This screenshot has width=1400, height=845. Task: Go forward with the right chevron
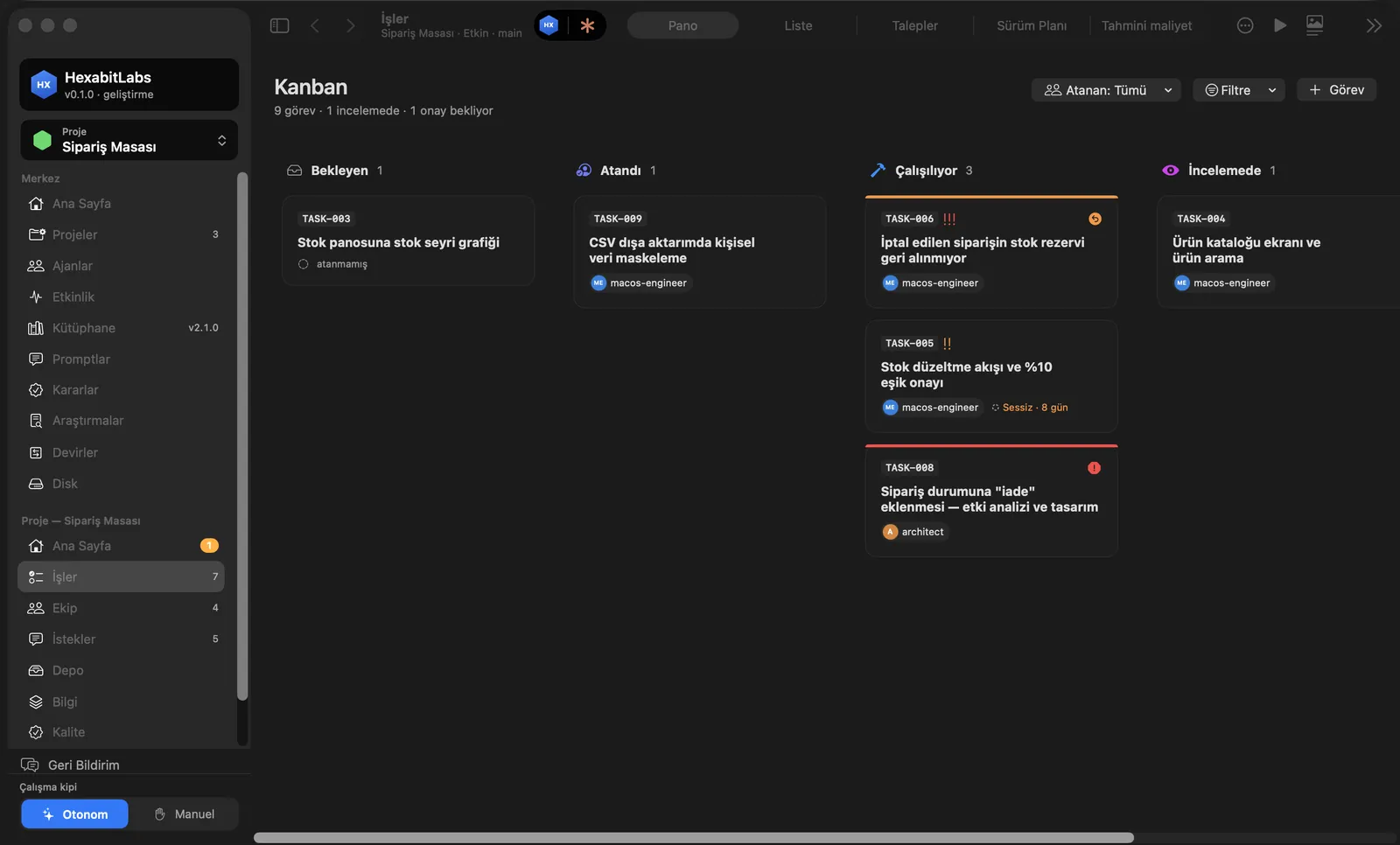tap(350, 25)
